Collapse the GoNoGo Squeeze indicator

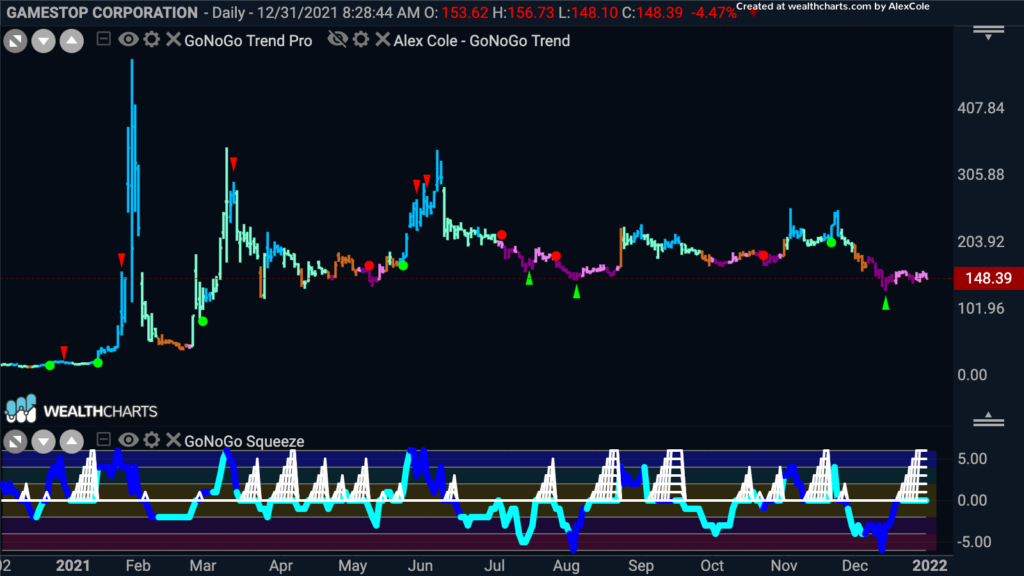pos(103,440)
